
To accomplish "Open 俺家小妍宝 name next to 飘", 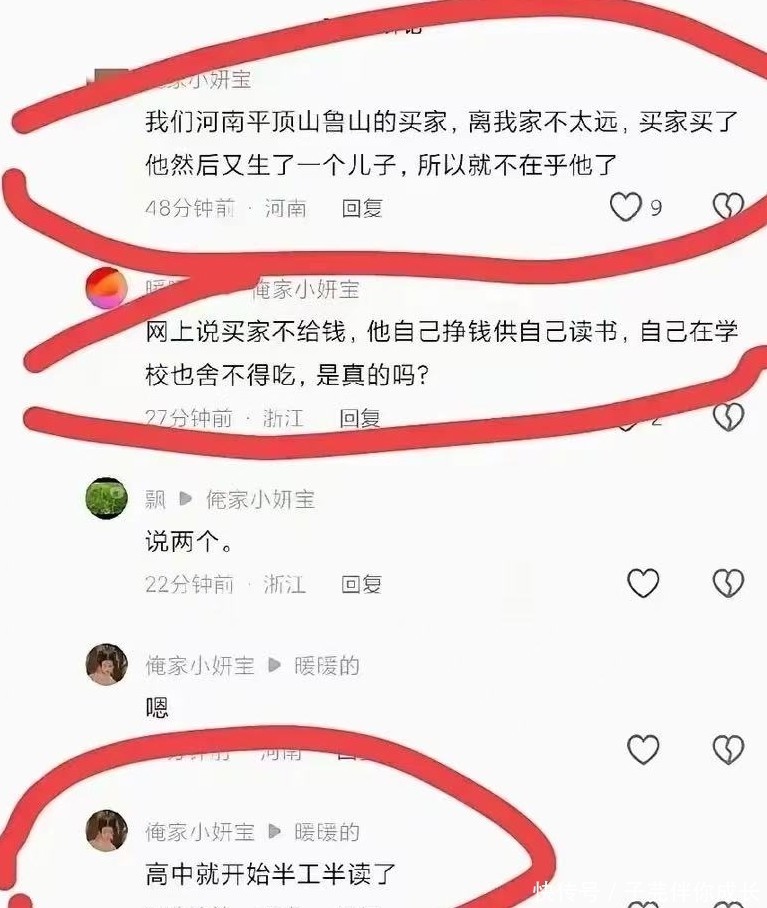I will coord(260,499).
